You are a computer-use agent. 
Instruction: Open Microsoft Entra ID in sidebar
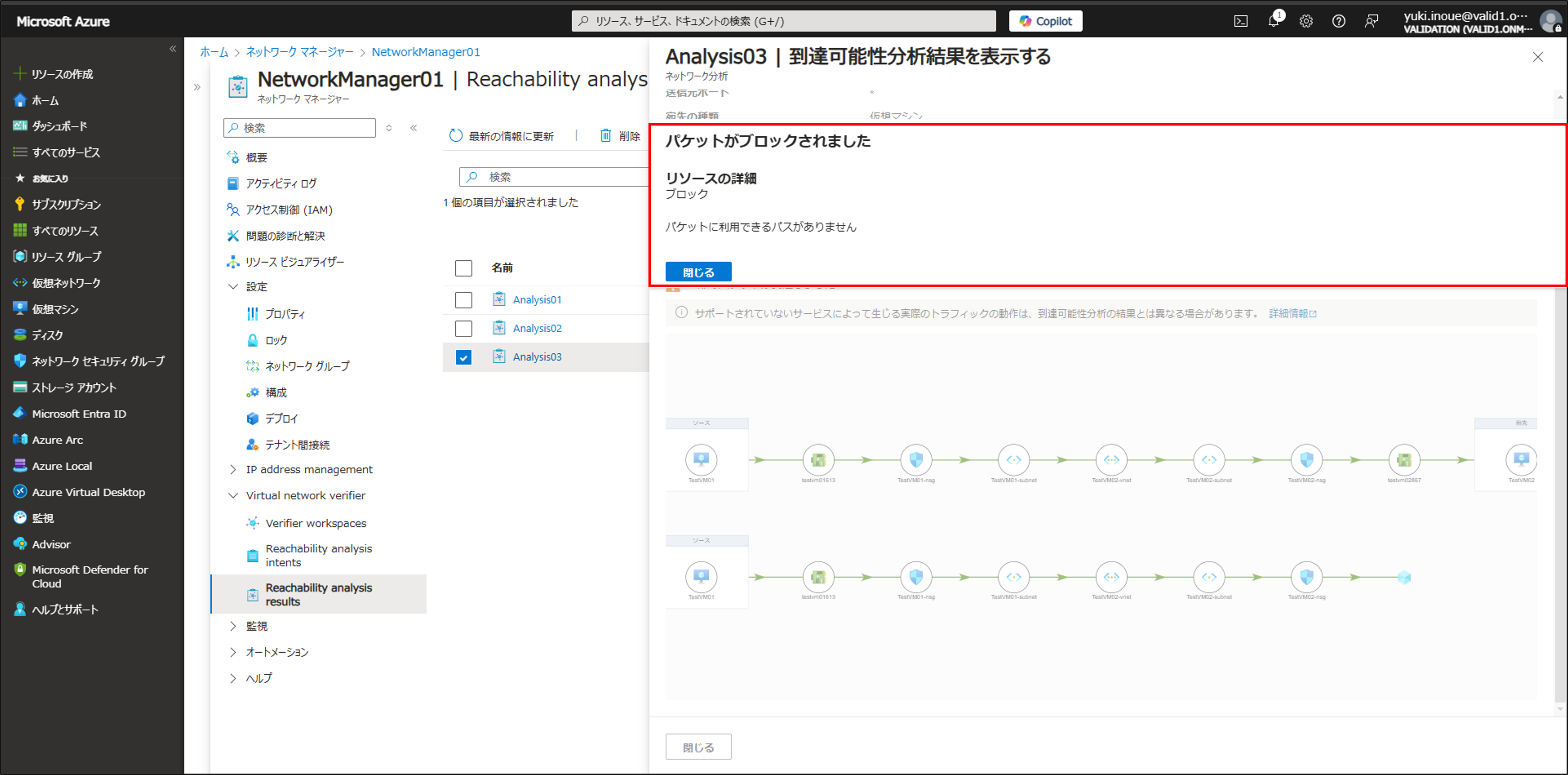(x=69, y=413)
